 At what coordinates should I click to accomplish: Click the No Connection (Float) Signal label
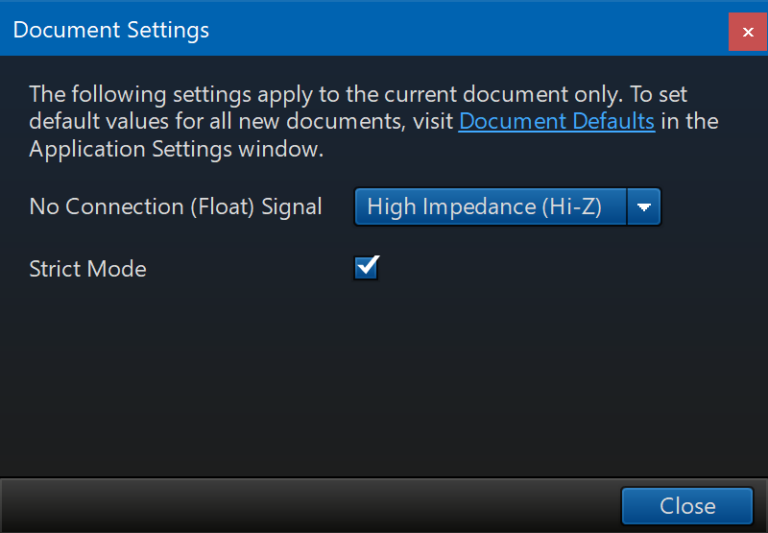coord(175,207)
